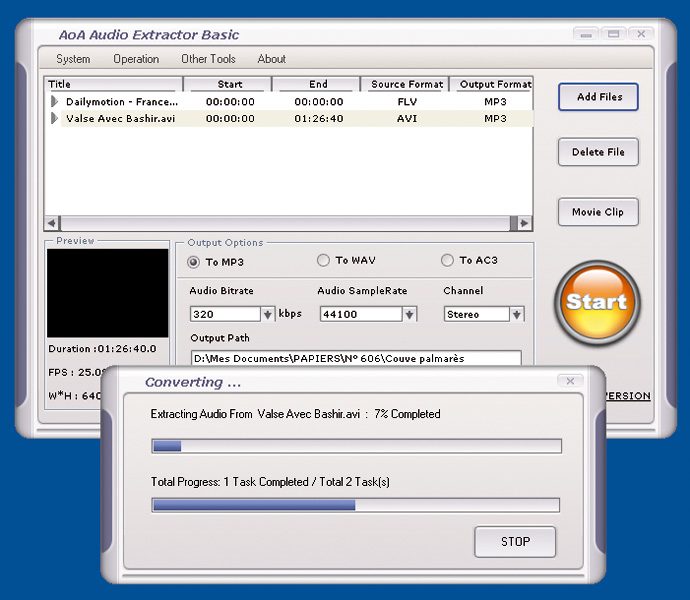Viewport: 690px width, 600px height.
Task: Click the file extraction progress bar
Action: click(x=356, y=446)
